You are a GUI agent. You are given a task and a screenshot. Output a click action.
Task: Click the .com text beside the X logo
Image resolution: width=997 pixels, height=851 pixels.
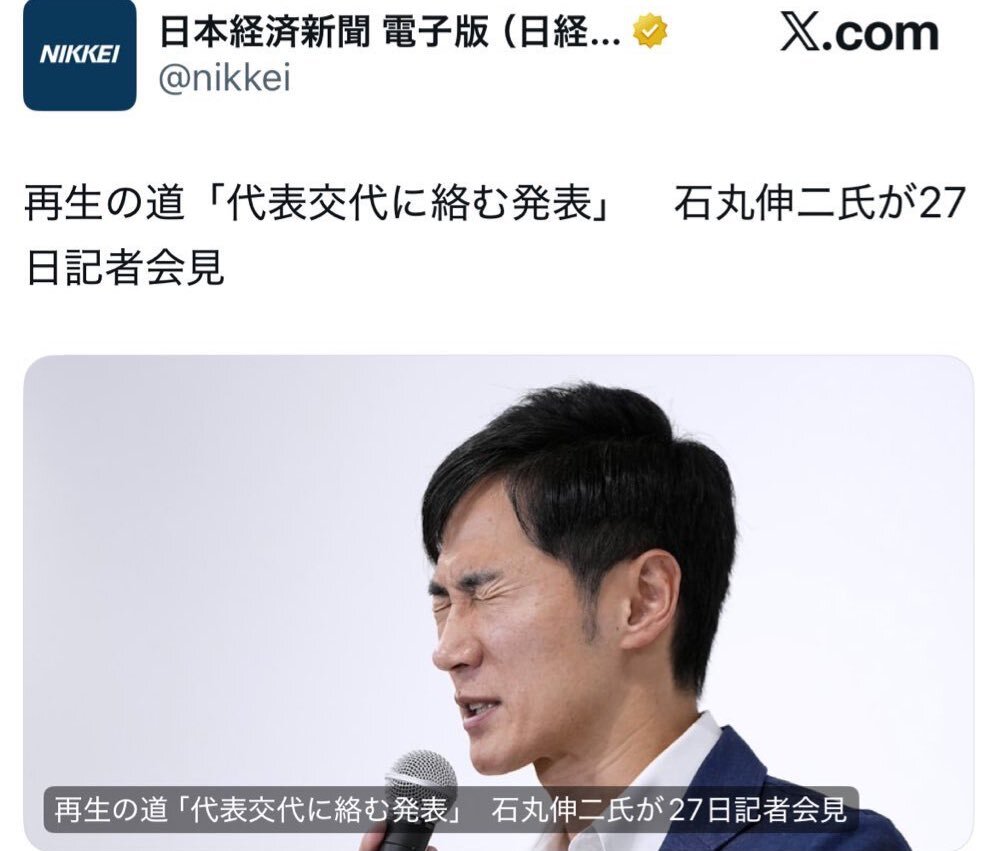coord(882,34)
